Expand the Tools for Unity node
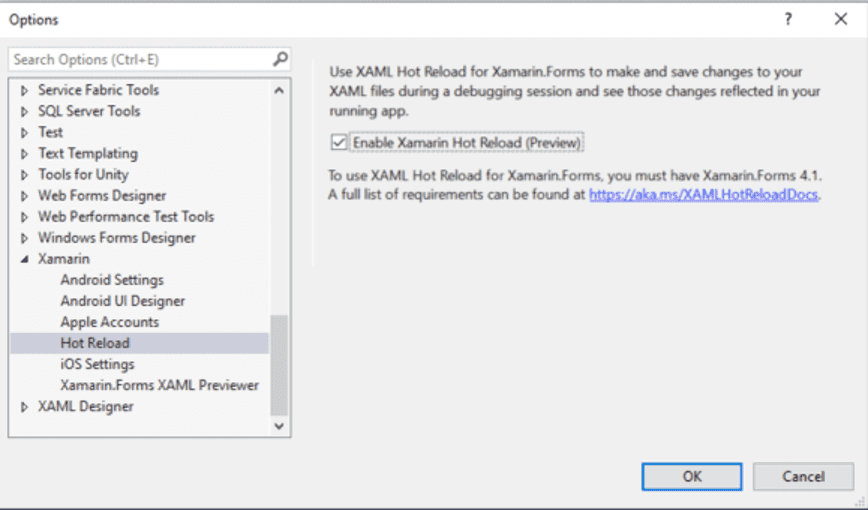Viewport: 868px width, 510px height. (24, 175)
